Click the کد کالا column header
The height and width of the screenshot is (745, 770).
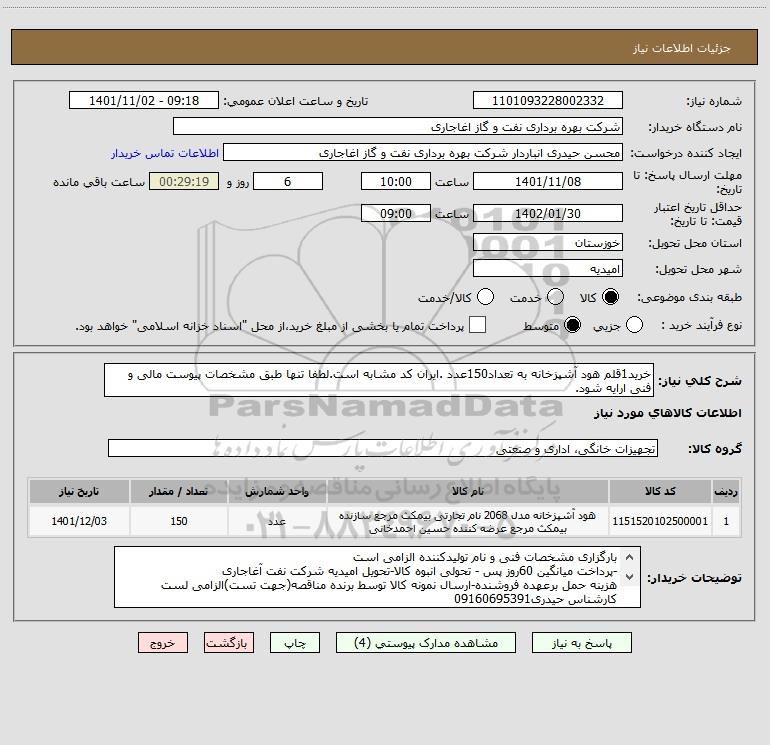coord(660,492)
